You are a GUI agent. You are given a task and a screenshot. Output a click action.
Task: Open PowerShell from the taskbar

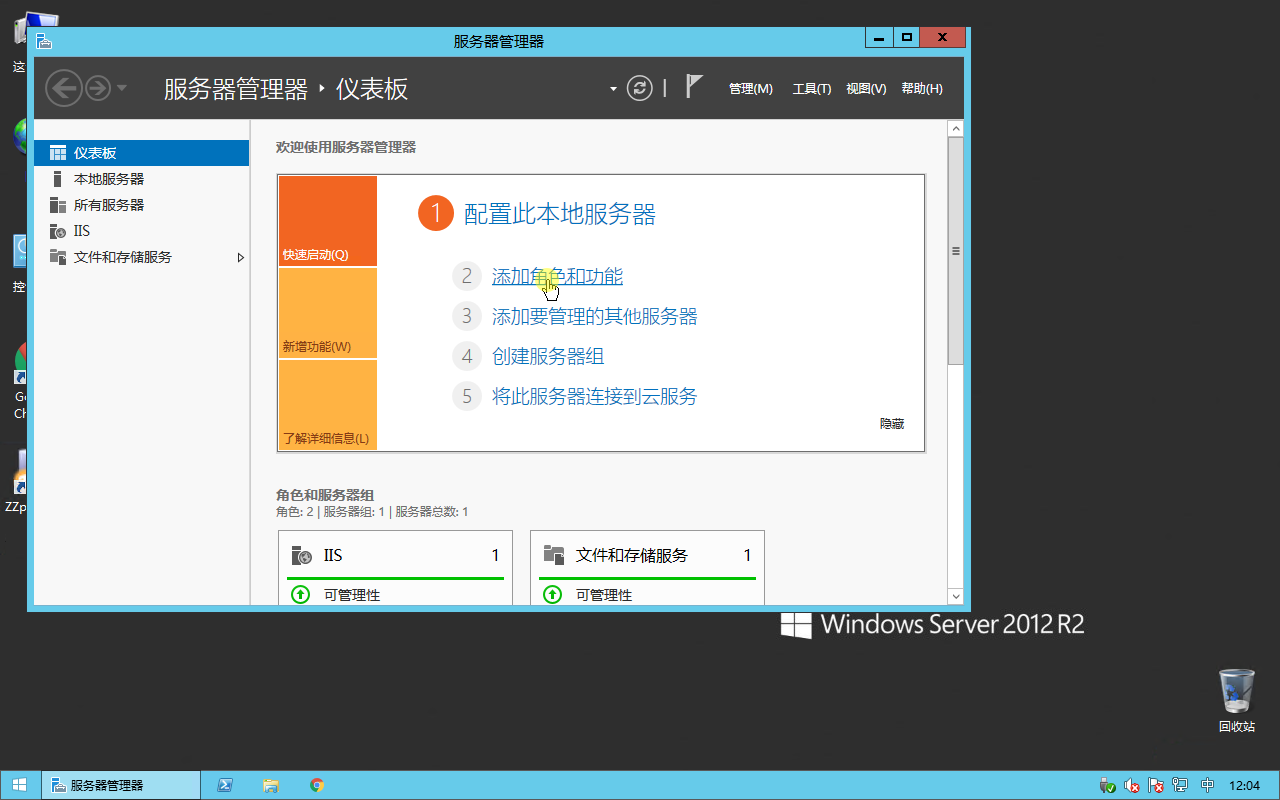coord(225,785)
